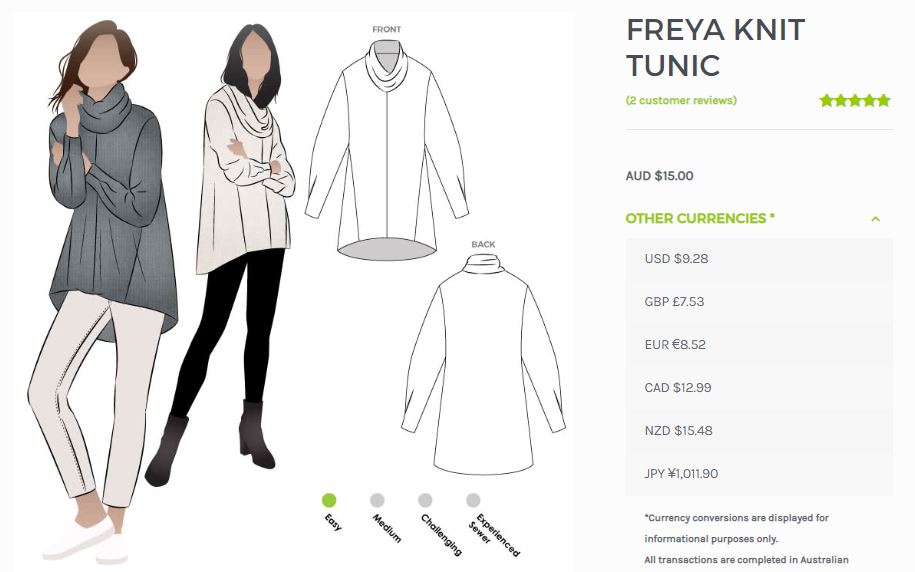
Task: Select the GBP £7.53 currency row
Action: pyautogui.click(x=759, y=302)
